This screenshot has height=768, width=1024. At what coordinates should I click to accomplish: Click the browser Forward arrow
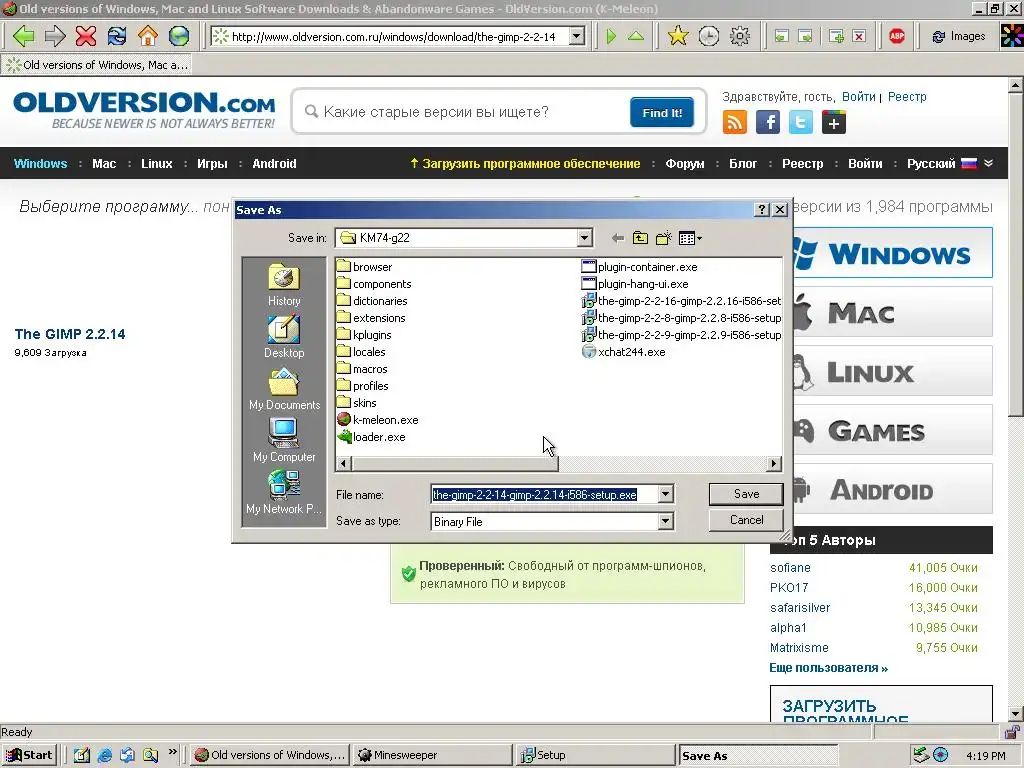click(55, 36)
